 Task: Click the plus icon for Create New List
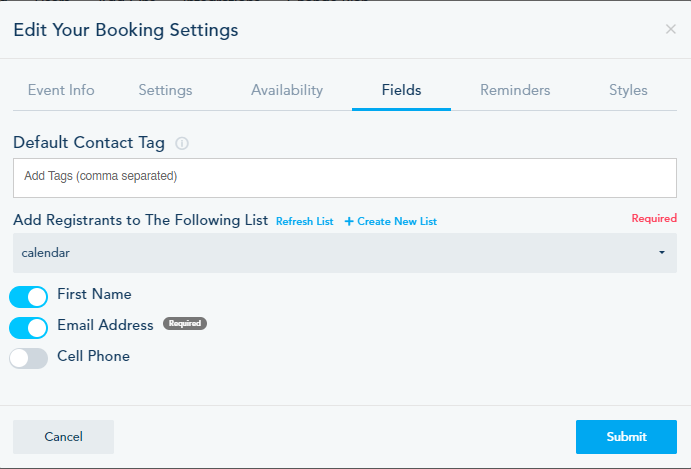[x=349, y=221]
